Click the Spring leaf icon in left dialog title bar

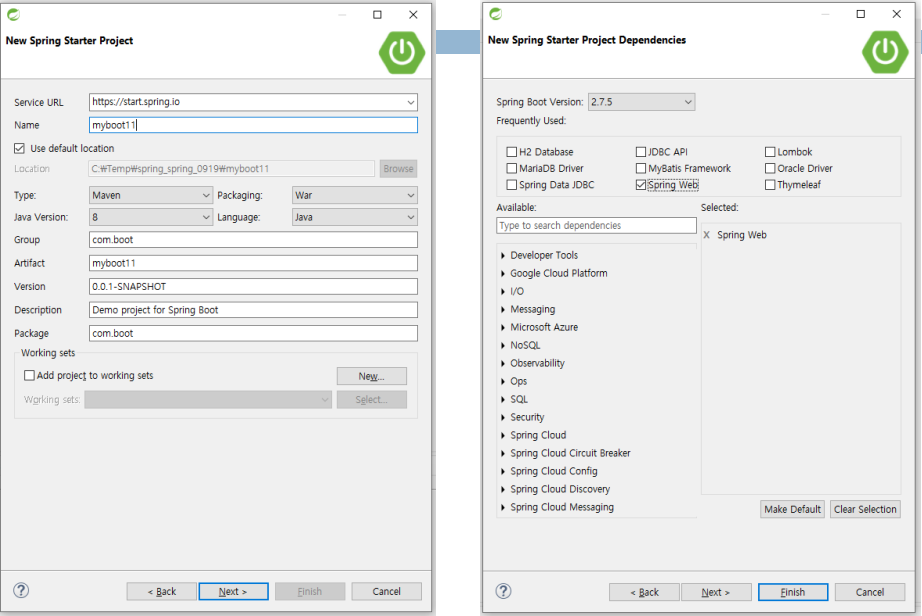(x=13, y=15)
